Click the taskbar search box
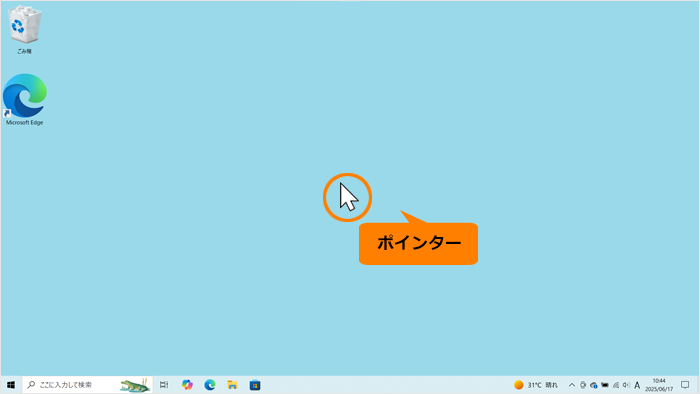This screenshot has height=394, width=700. [87, 385]
